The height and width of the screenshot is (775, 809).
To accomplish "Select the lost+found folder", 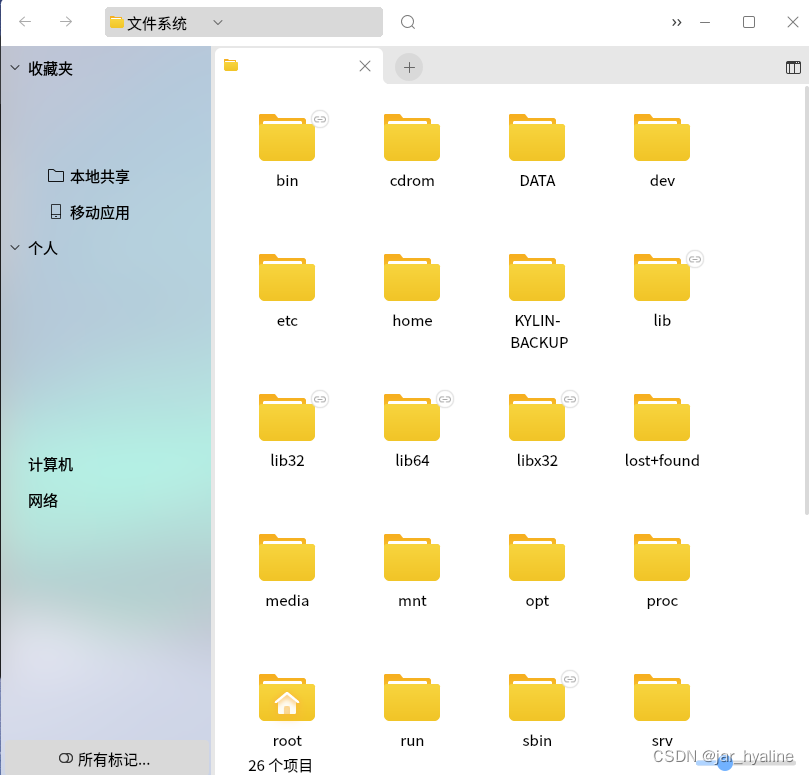I will [x=661, y=417].
